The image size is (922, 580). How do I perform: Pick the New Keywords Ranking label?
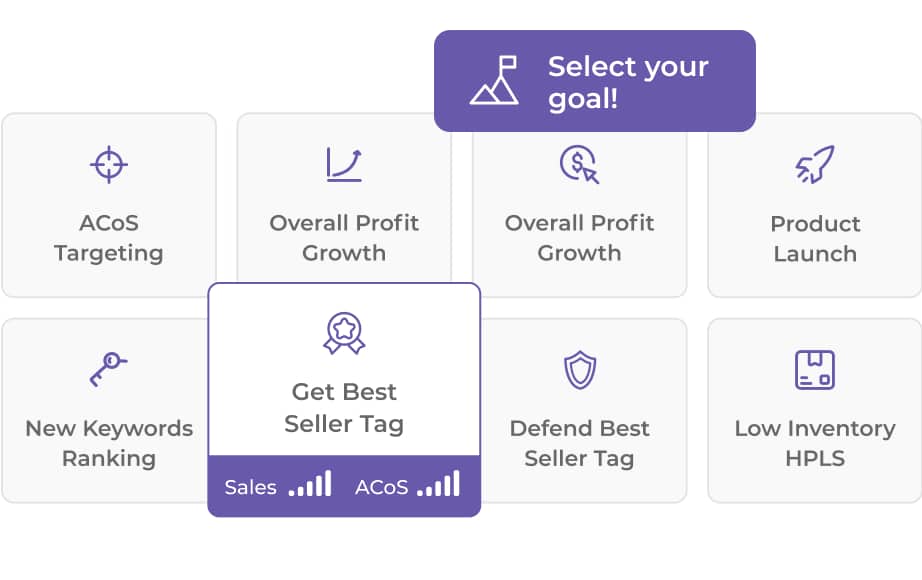pyautogui.click(x=109, y=443)
